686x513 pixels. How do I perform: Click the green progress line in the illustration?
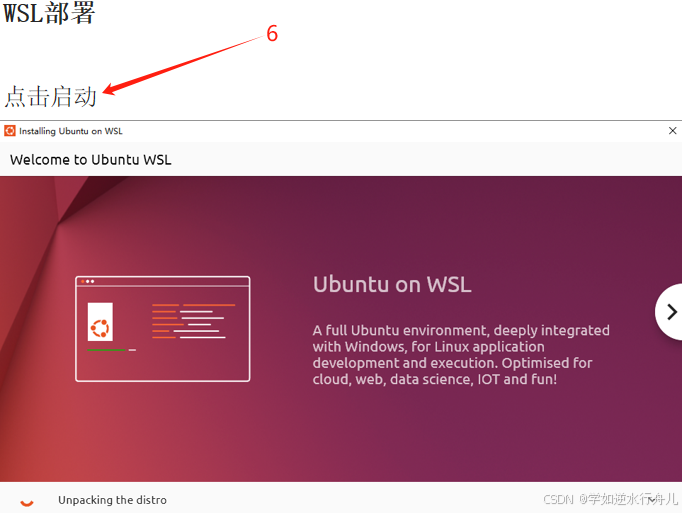(x=106, y=350)
